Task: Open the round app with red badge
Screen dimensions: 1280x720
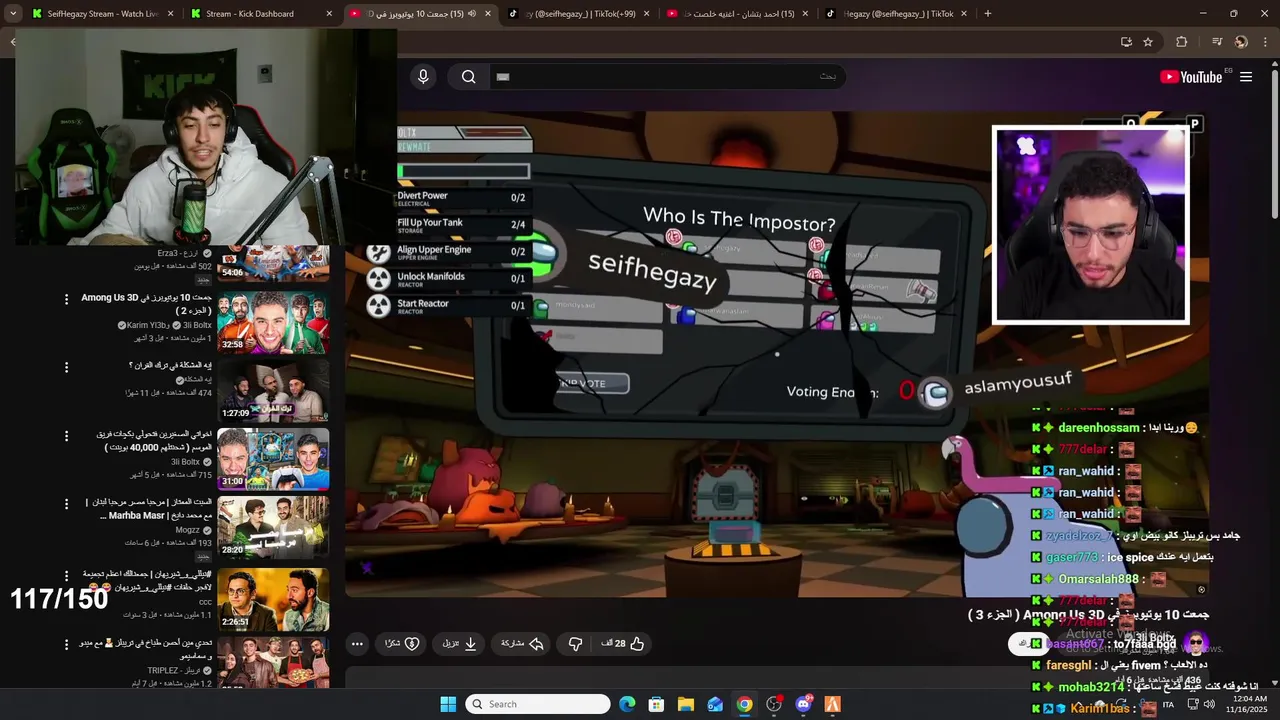Action: point(774,704)
